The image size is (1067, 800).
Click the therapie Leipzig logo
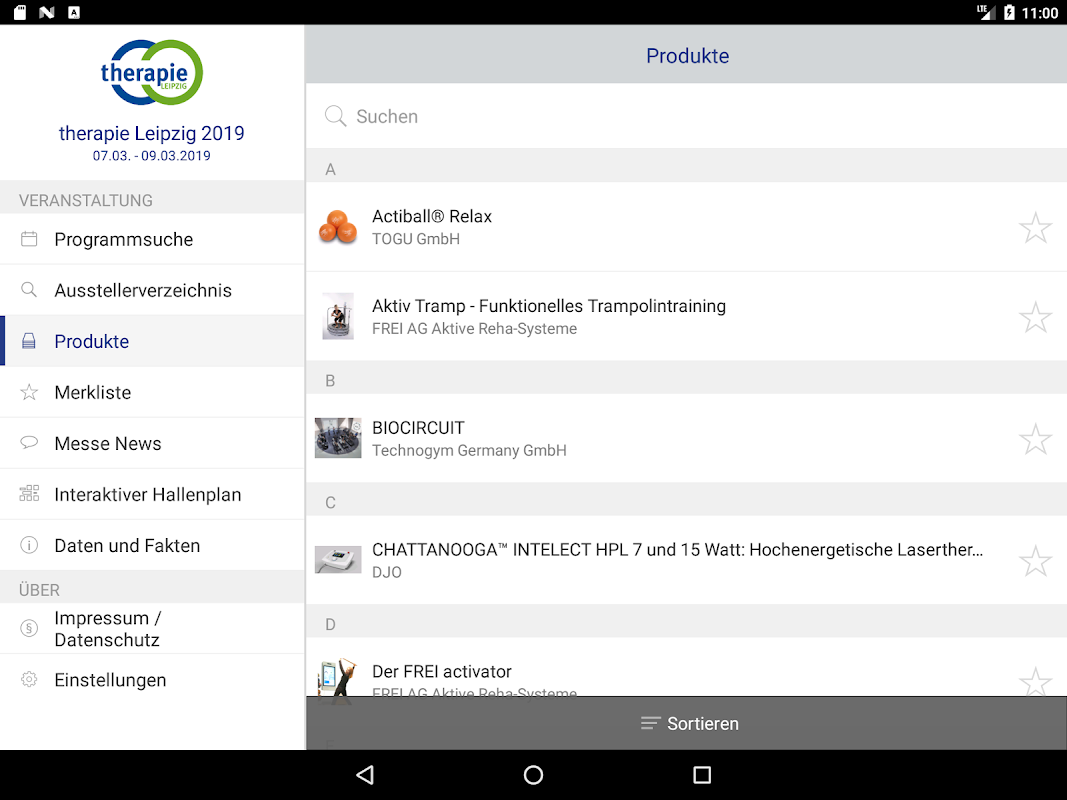pos(151,72)
